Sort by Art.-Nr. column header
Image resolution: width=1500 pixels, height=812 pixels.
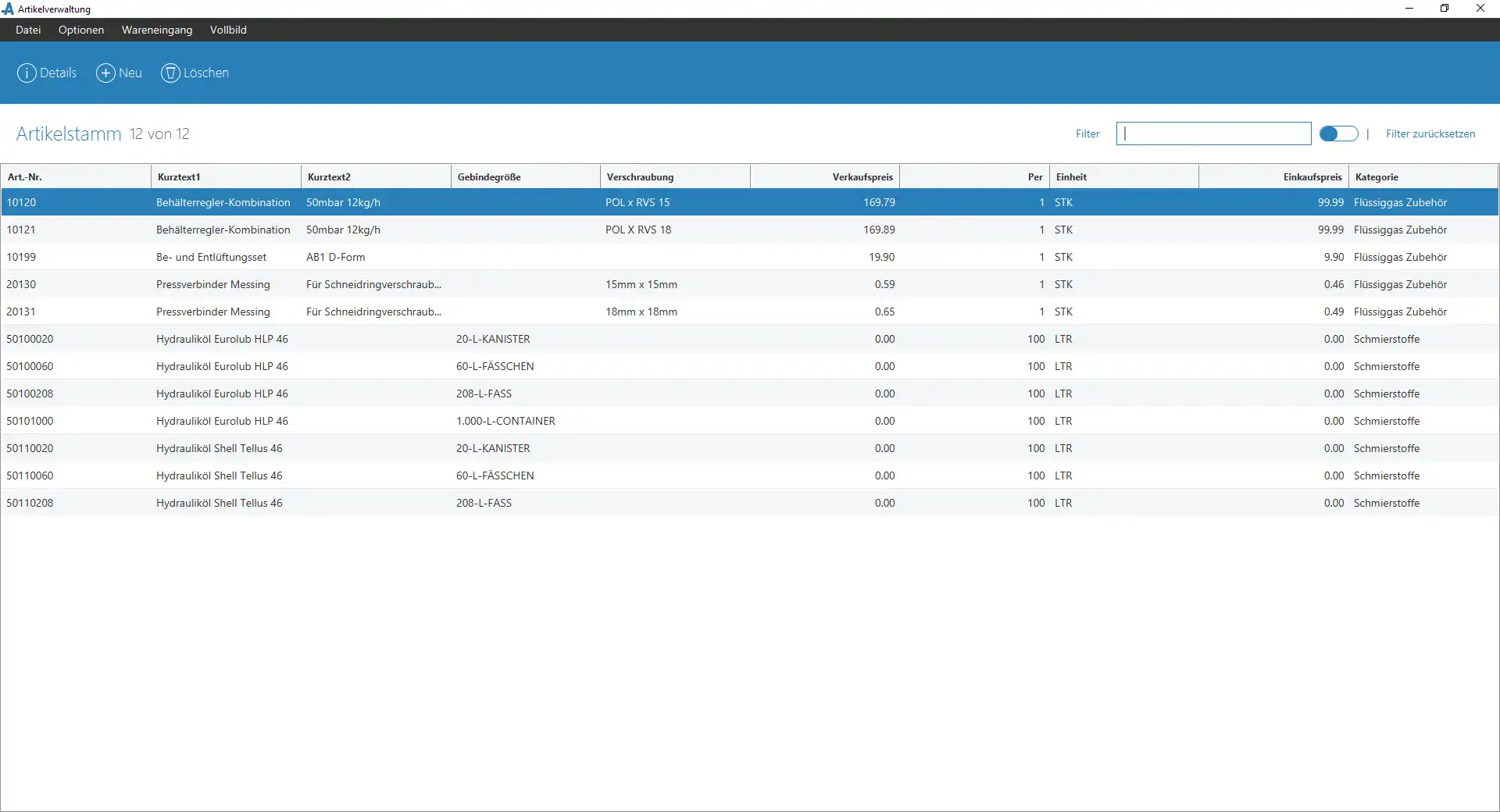tap(76, 176)
